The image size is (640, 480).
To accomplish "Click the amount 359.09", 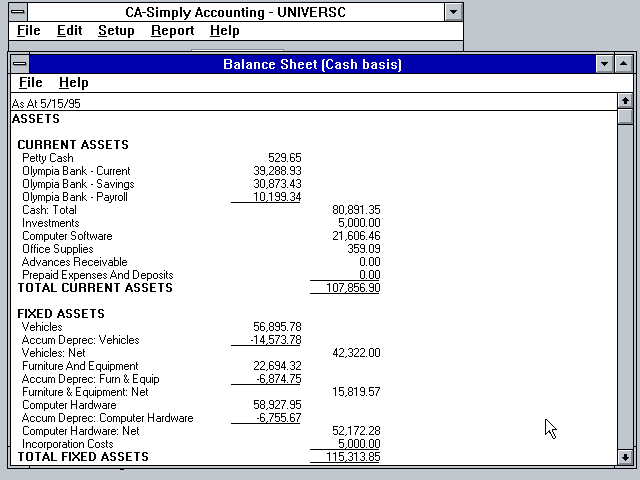I will 364,249.
